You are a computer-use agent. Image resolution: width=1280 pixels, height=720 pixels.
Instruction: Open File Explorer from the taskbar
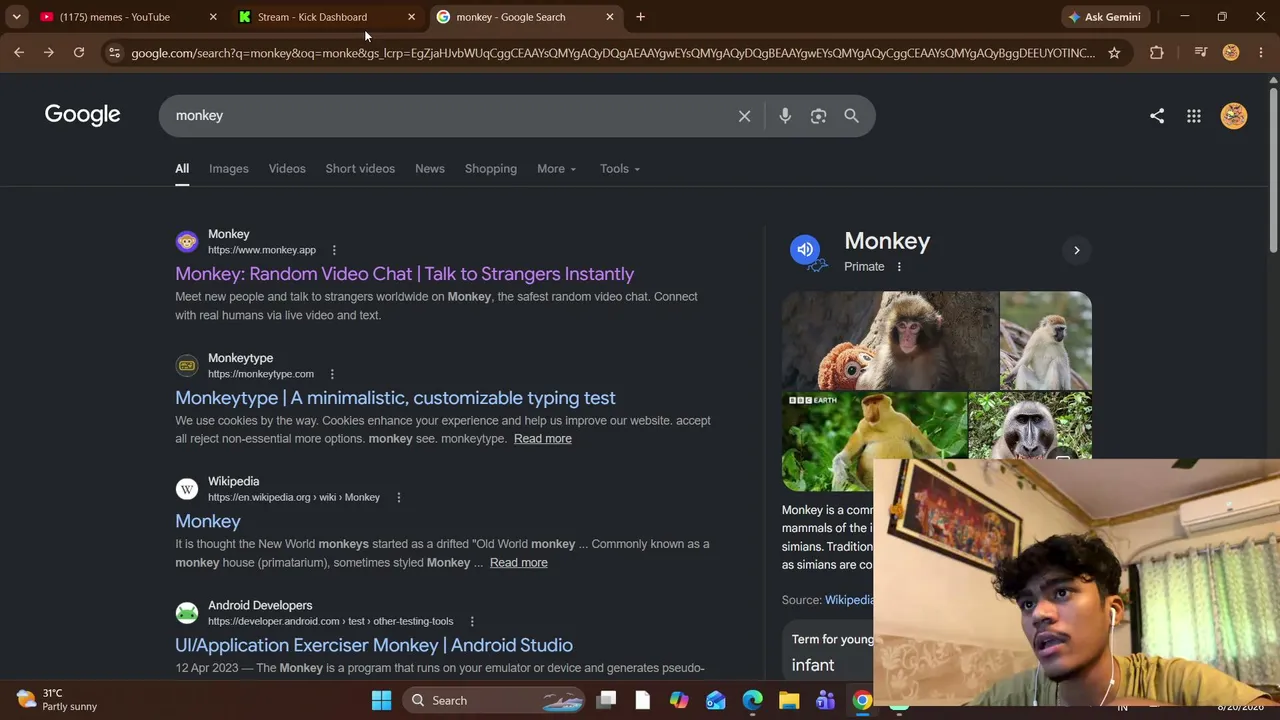(789, 701)
